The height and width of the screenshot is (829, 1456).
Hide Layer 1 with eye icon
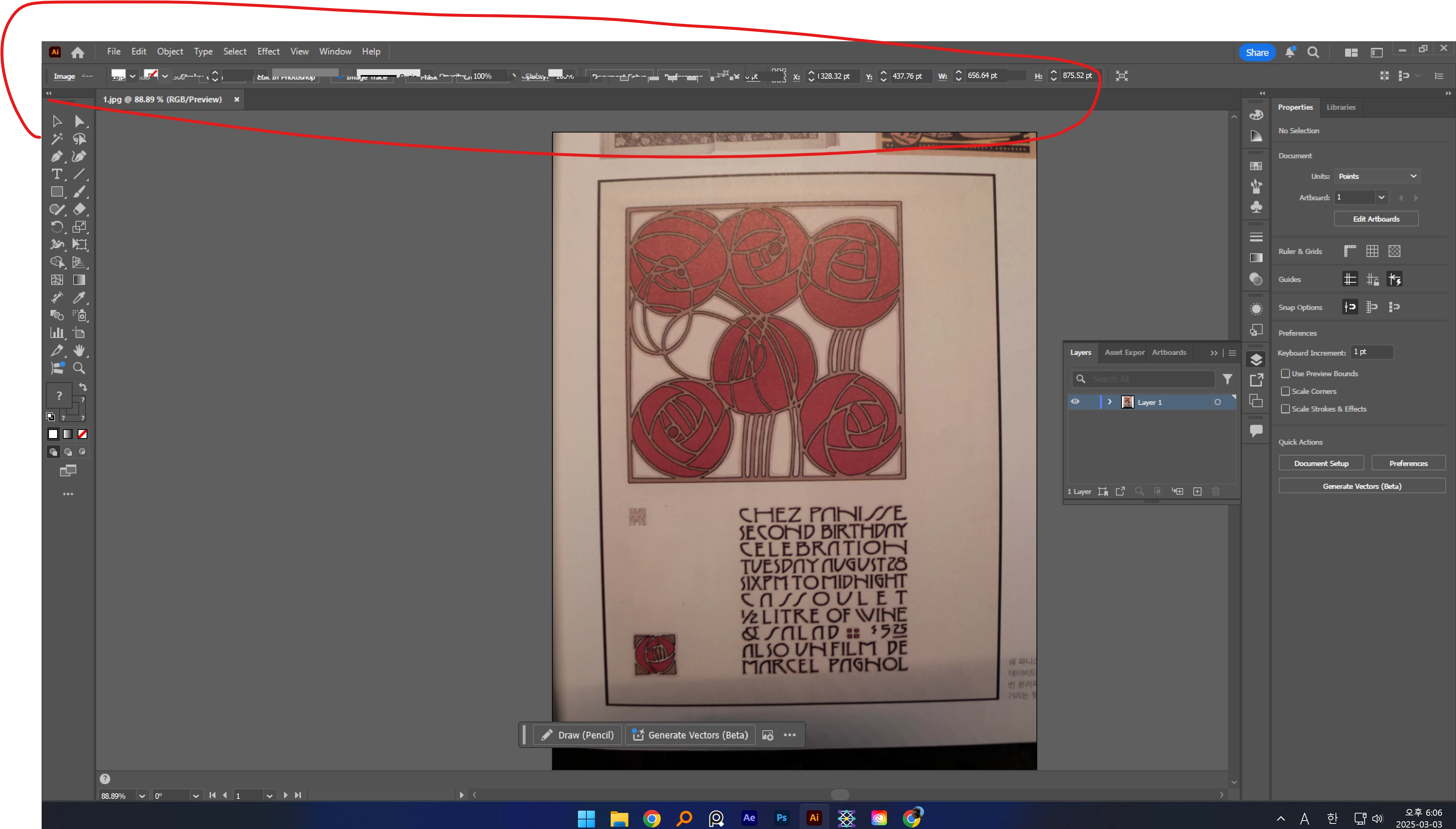1075,402
